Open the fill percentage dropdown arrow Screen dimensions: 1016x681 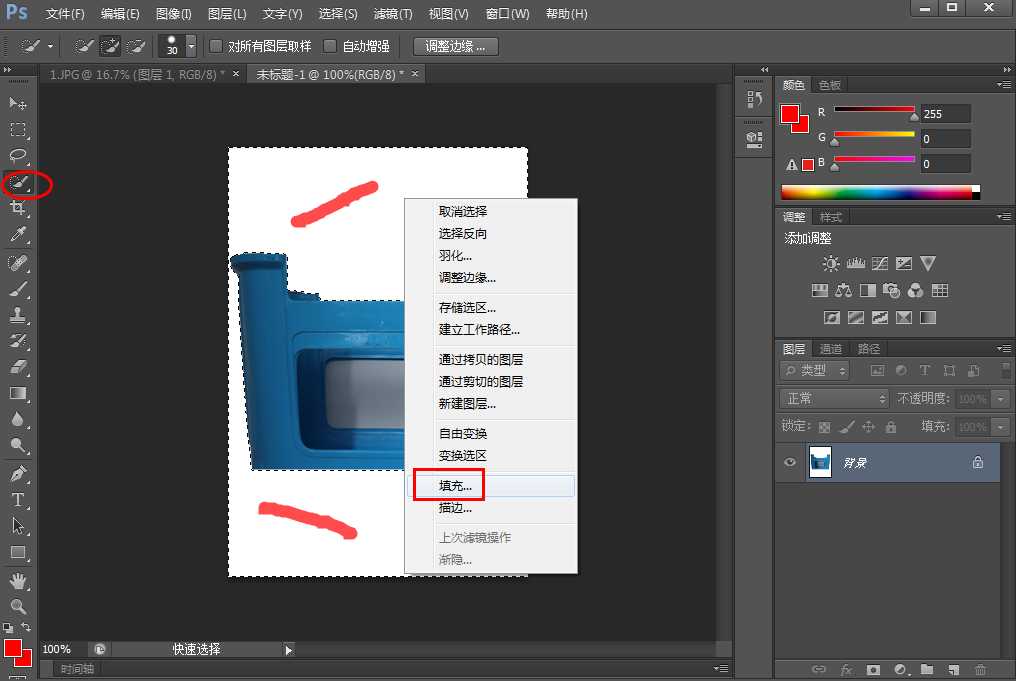point(1001,426)
